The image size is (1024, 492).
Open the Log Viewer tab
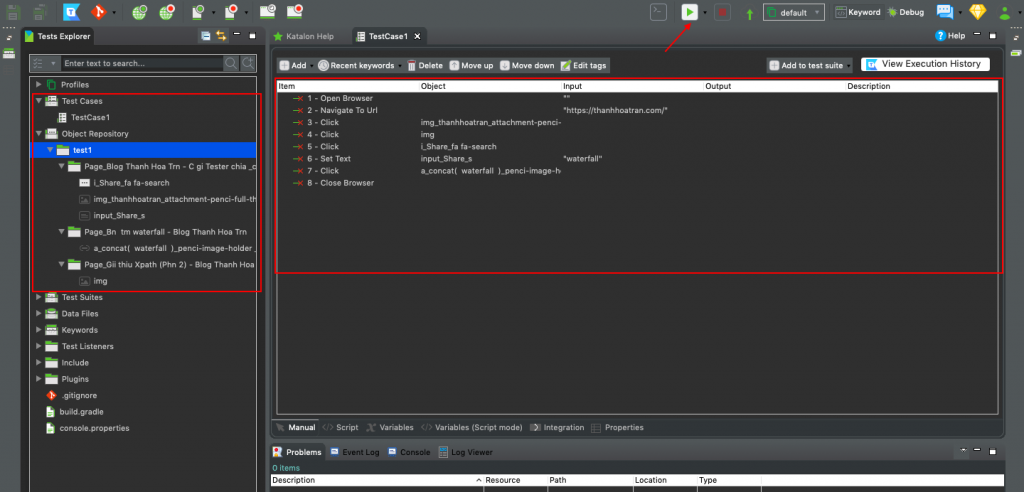[x=466, y=452]
